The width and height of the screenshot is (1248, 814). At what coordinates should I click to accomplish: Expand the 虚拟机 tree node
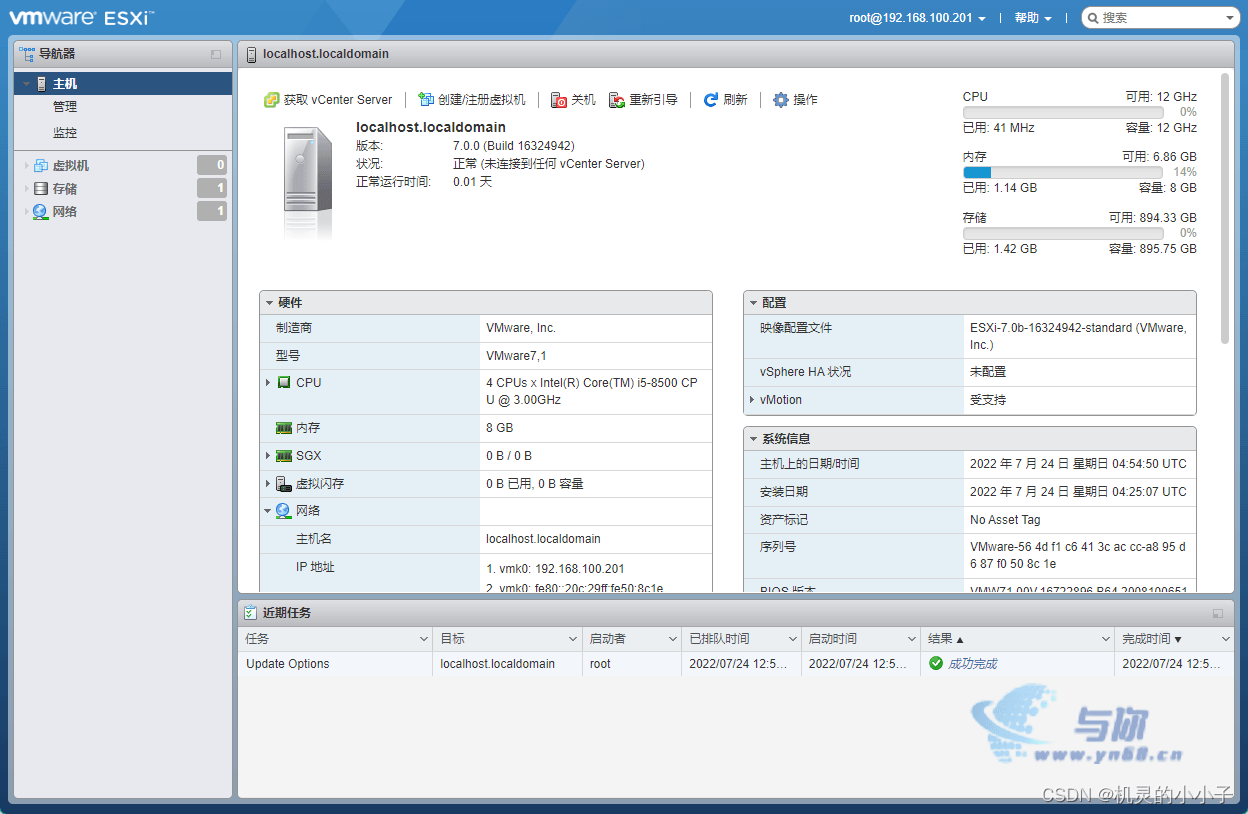26,166
